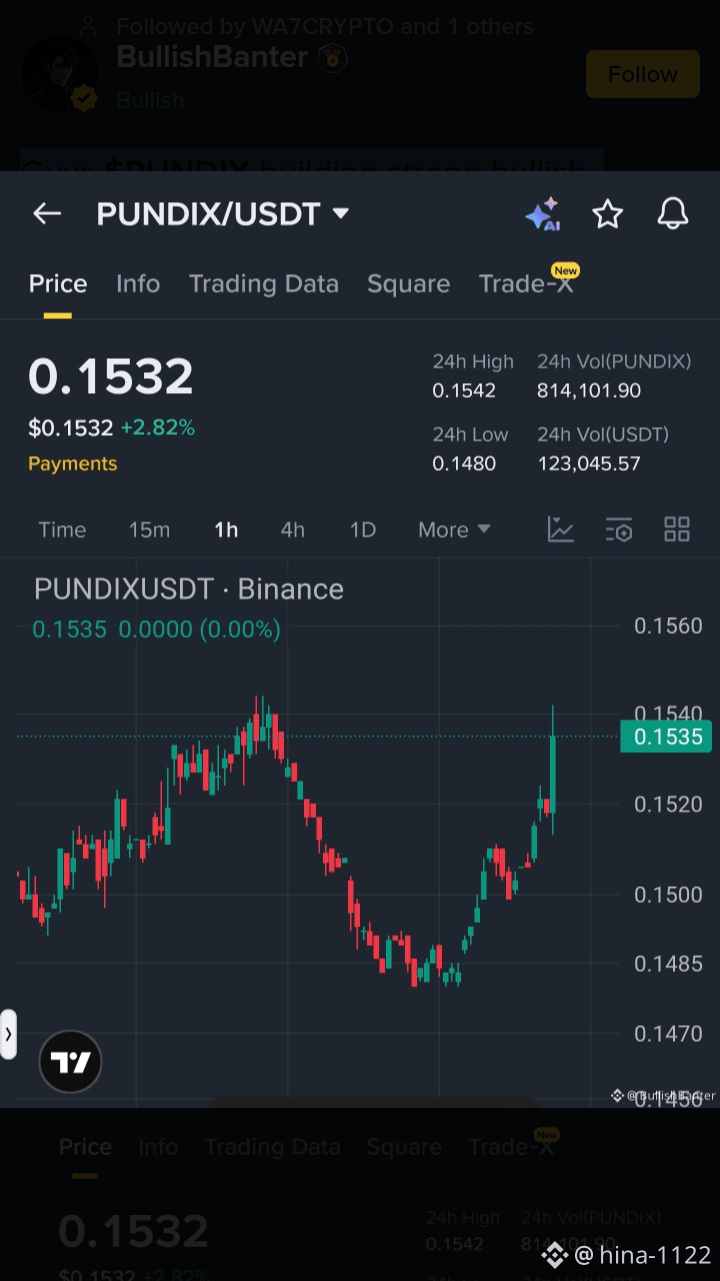Viewport: 720px width, 1281px height.
Task: Open the AI sparkle assistant icon
Action: pyautogui.click(x=543, y=214)
